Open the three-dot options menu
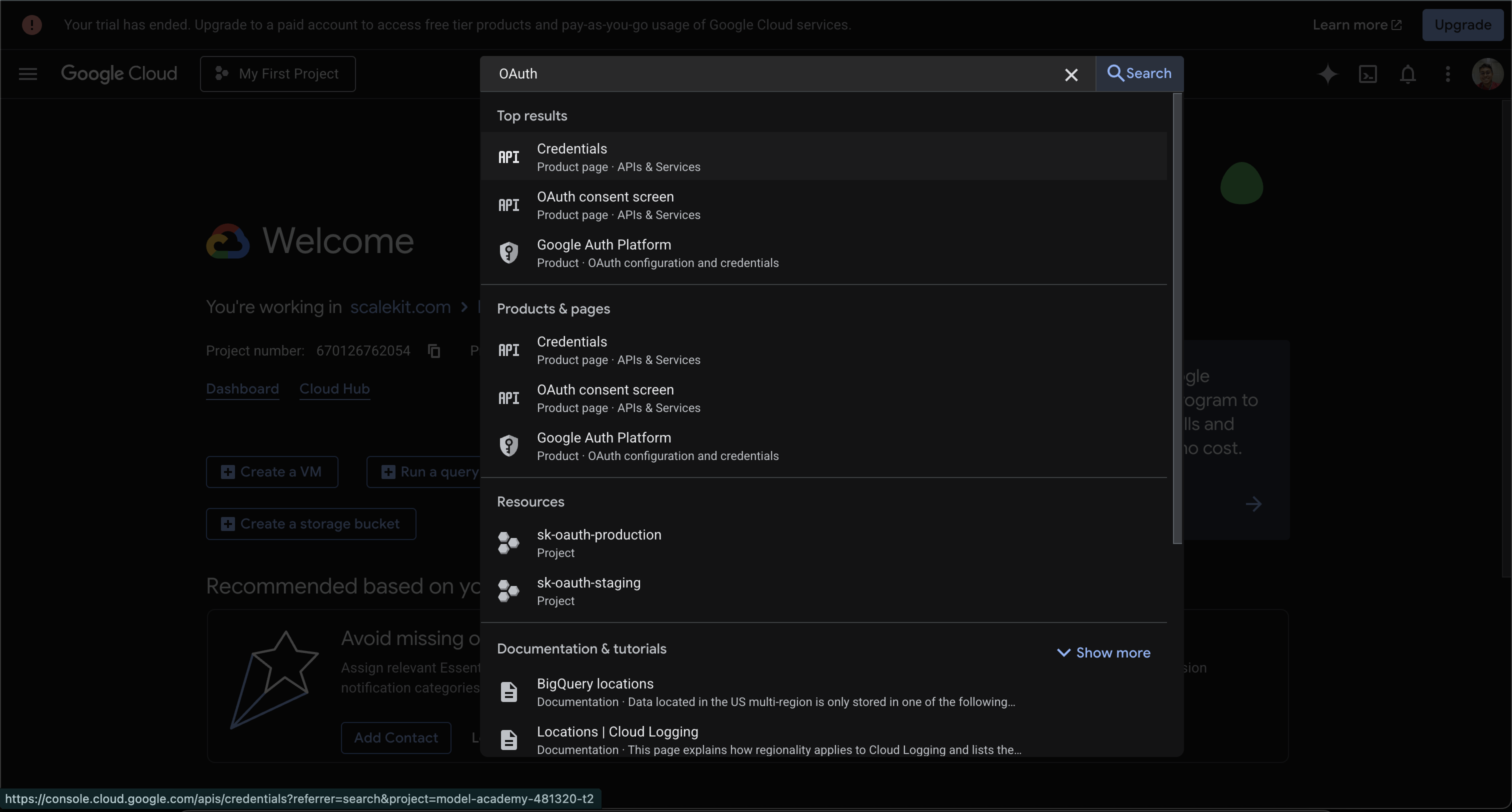Viewport: 1512px width, 812px height. click(x=1448, y=73)
